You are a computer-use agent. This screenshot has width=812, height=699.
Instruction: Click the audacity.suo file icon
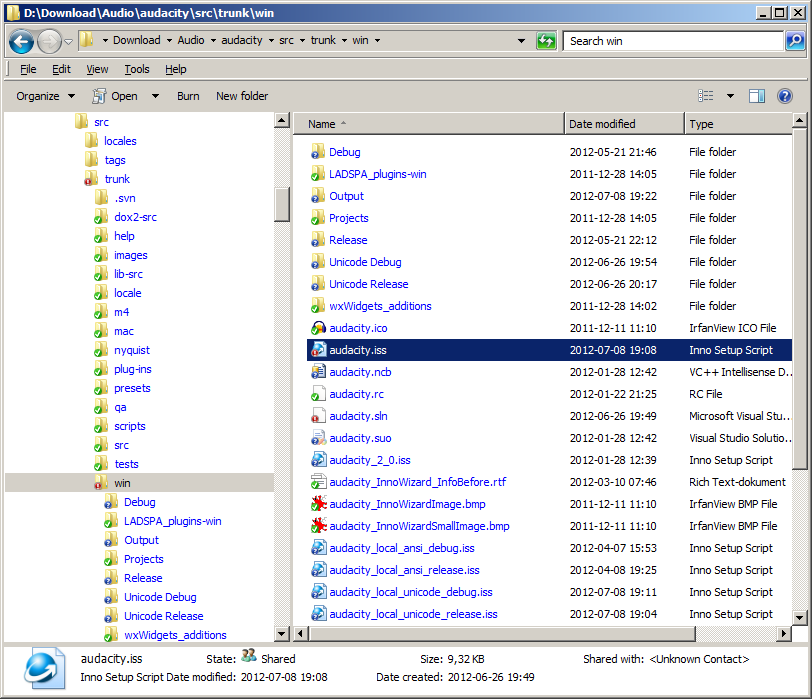coord(318,438)
